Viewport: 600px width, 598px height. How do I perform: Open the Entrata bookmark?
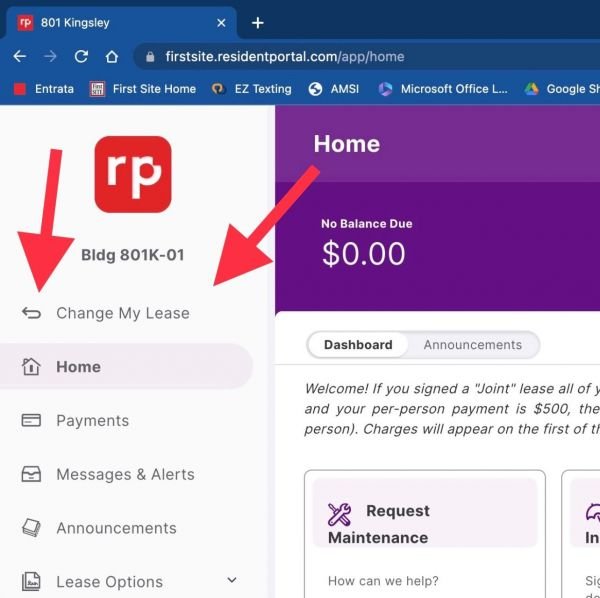coord(43,89)
